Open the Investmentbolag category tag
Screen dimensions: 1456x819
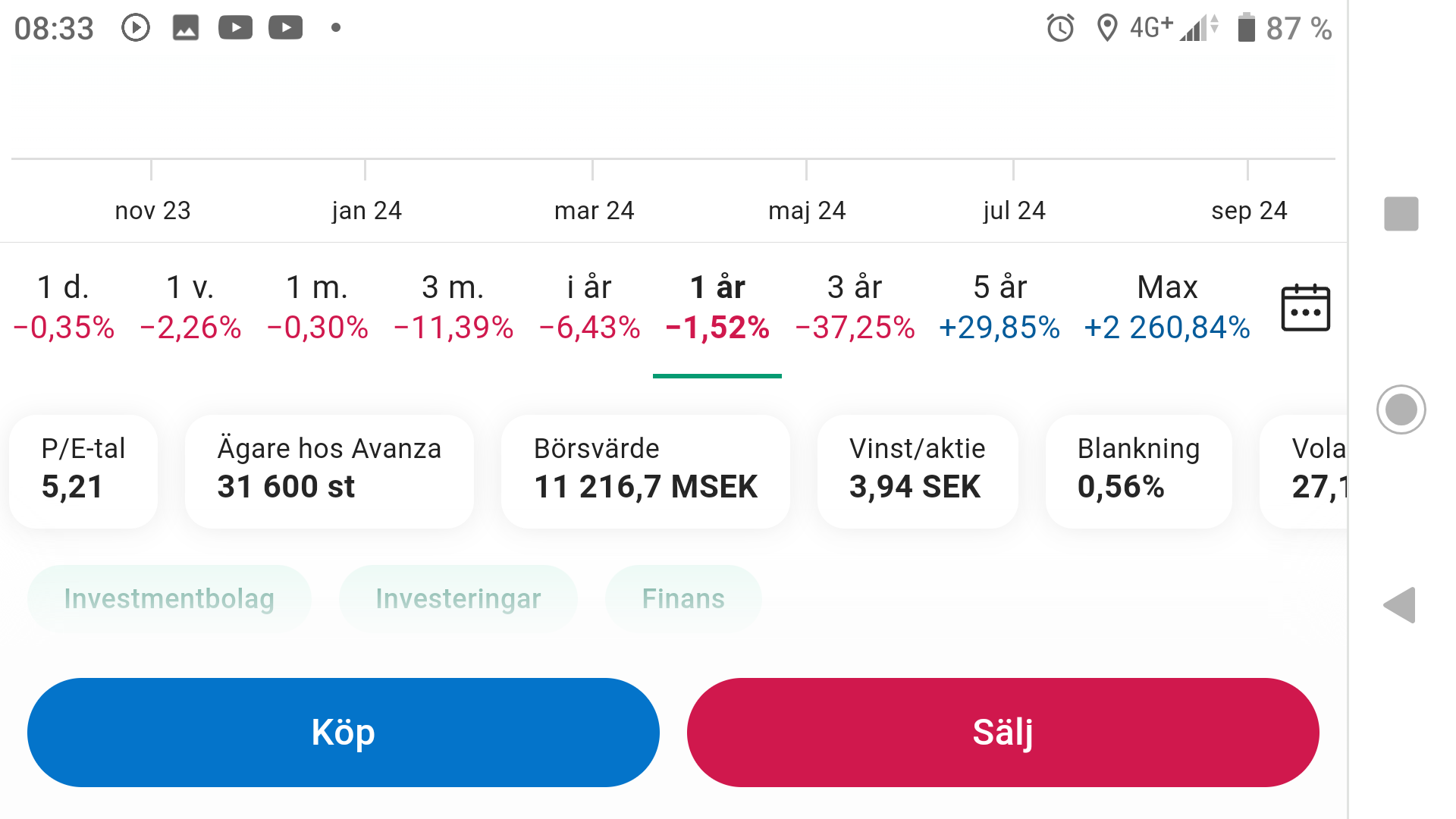click(x=169, y=599)
